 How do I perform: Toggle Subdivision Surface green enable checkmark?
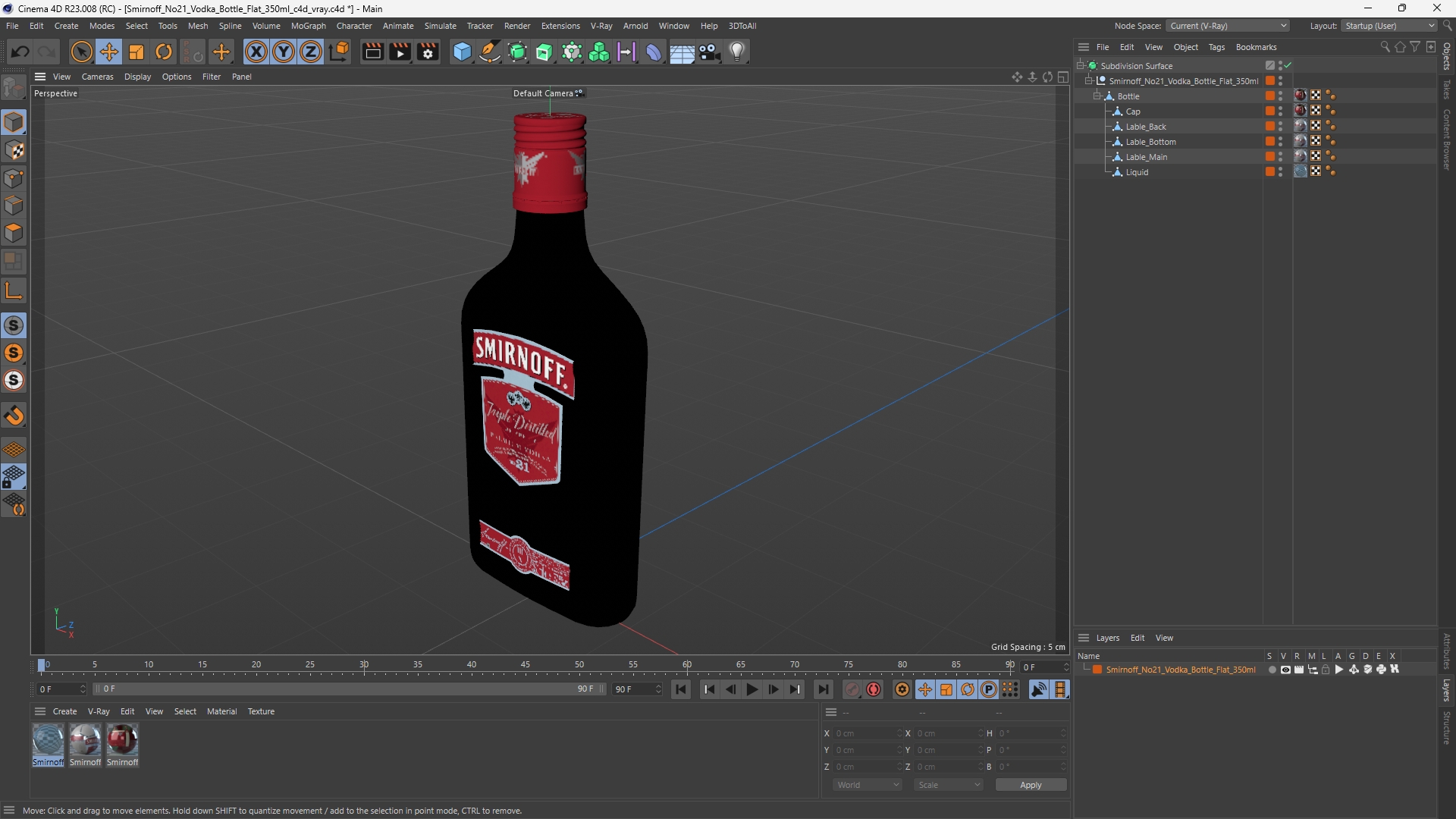(1288, 66)
